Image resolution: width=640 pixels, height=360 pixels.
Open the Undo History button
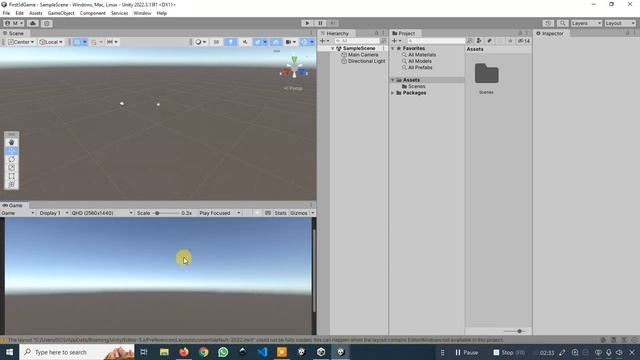click(549, 23)
